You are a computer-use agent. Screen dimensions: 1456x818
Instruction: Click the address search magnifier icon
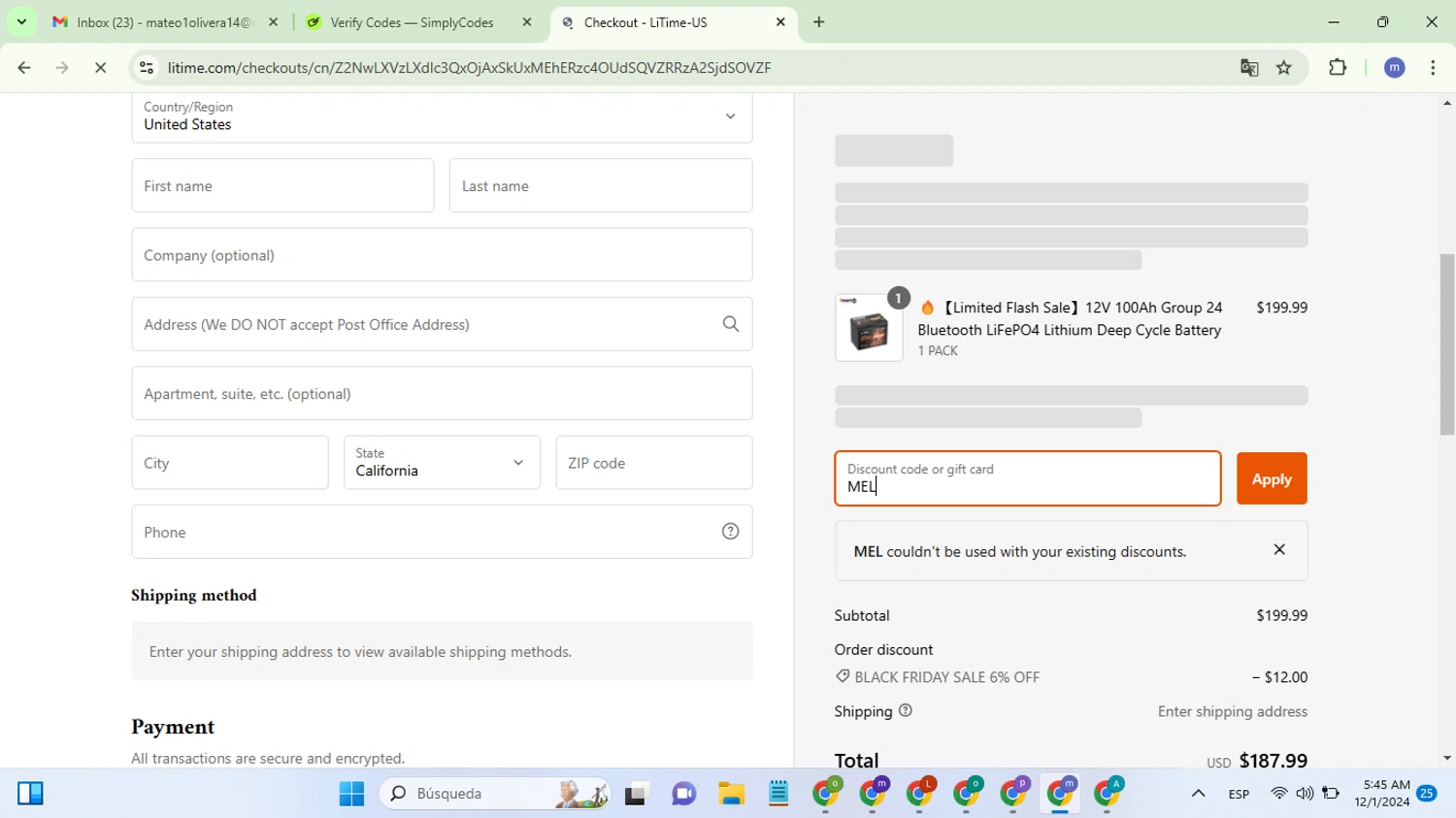tap(731, 324)
